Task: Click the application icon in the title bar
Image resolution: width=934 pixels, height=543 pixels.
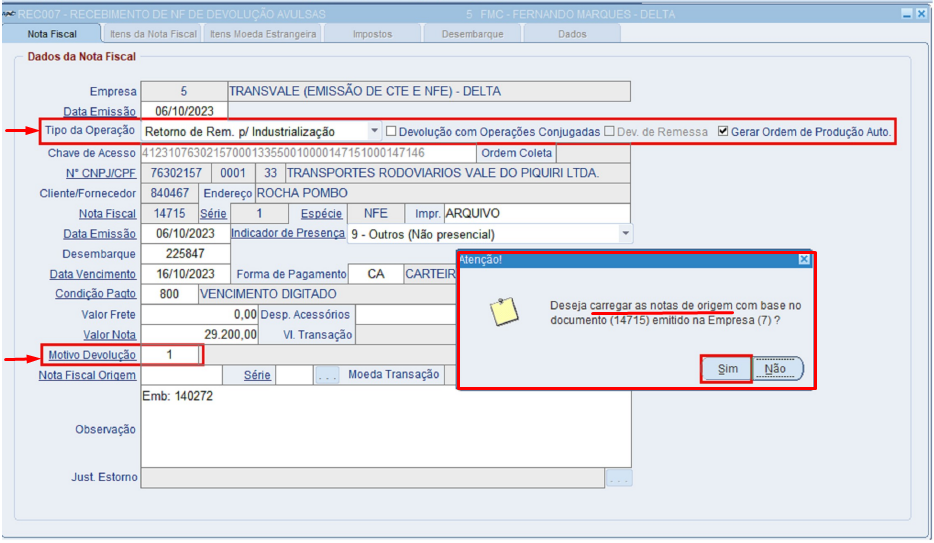Action: [x=8, y=14]
